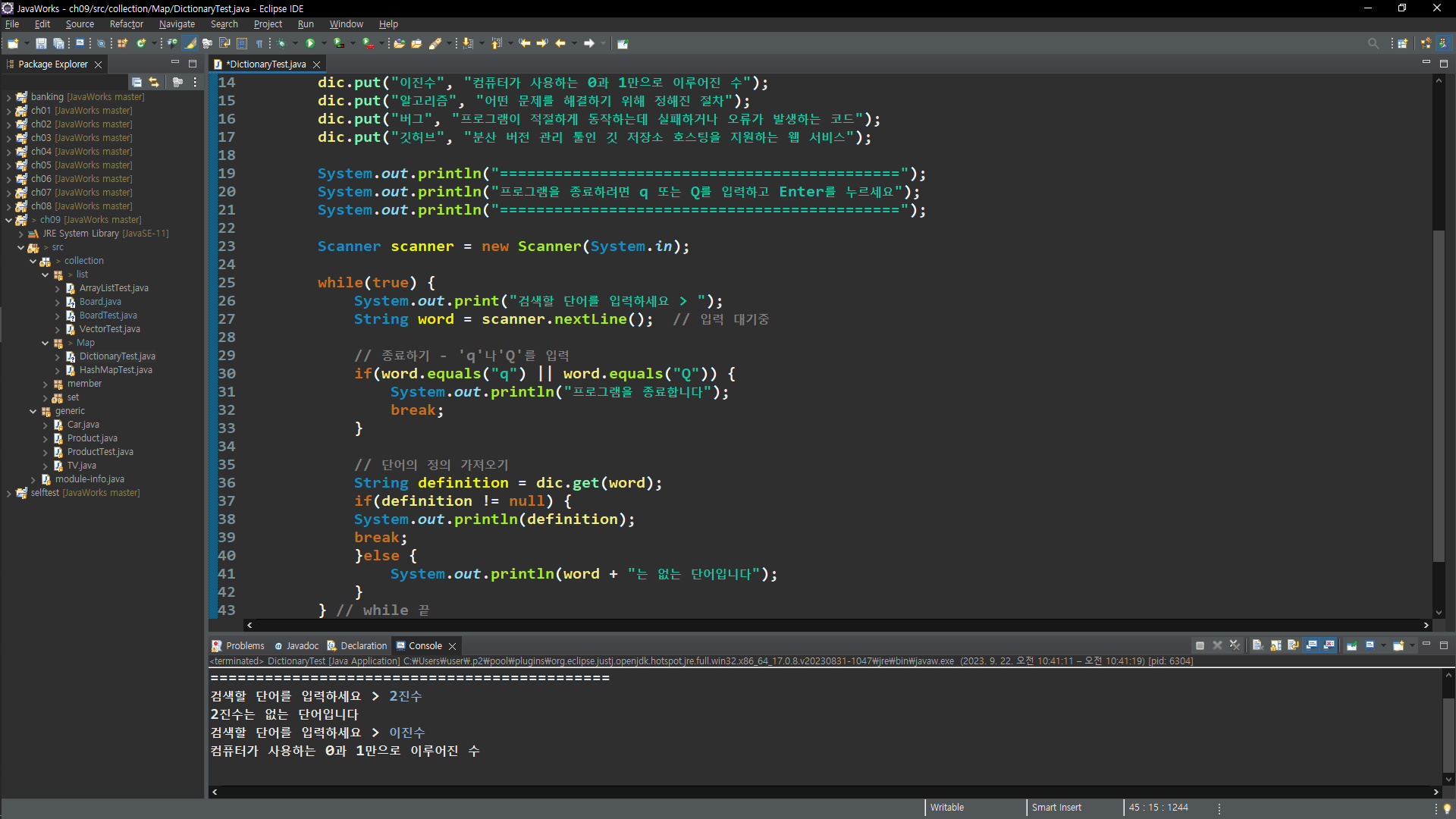The width and height of the screenshot is (1456, 819).
Task: Close the DictionaryTest.java editor tab
Action: coord(317,64)
